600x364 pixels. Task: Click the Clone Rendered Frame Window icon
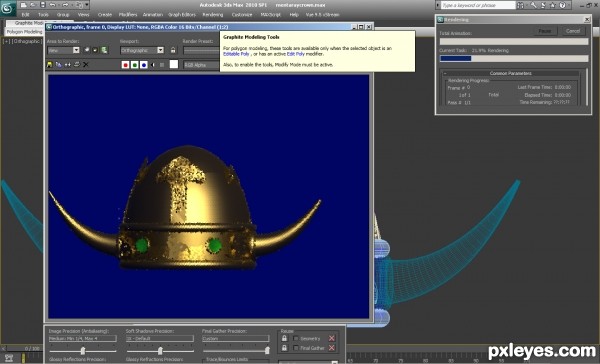68,65
